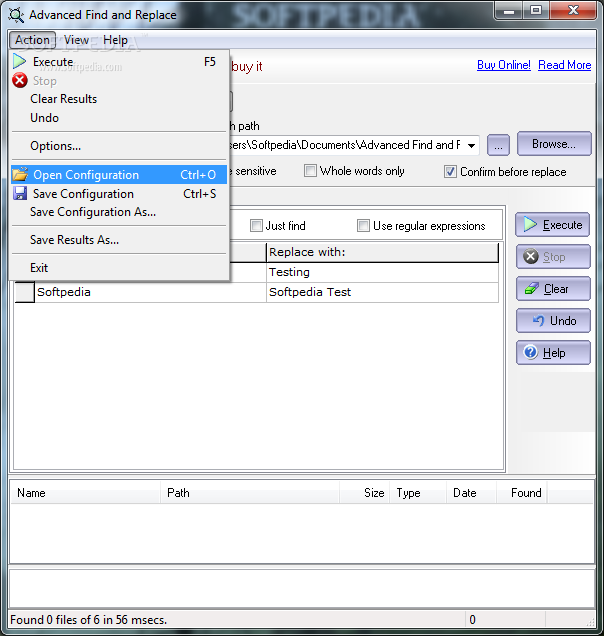Viewport: 604px width, 636px height.
Task: Click the ellipsis path button
Action: click(498, 145)
